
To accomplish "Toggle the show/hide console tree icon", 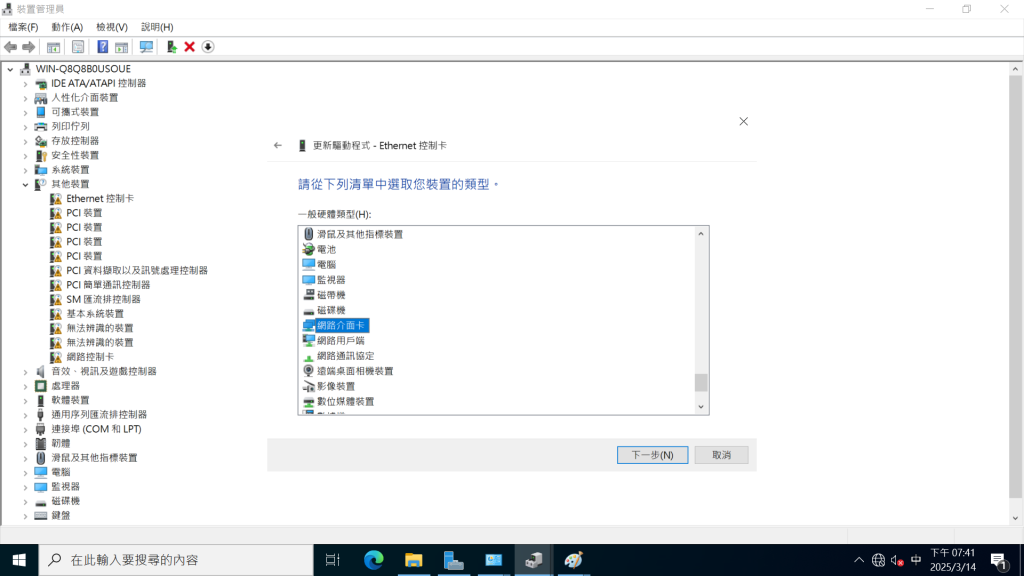I will coord(53,47).
